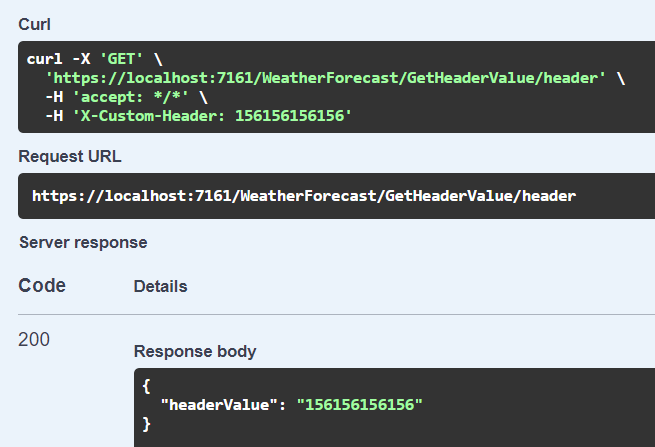Viewport: 655px width, 447px height.
Task: Click the opening brace of response JSON
Action: coord(146,386)
